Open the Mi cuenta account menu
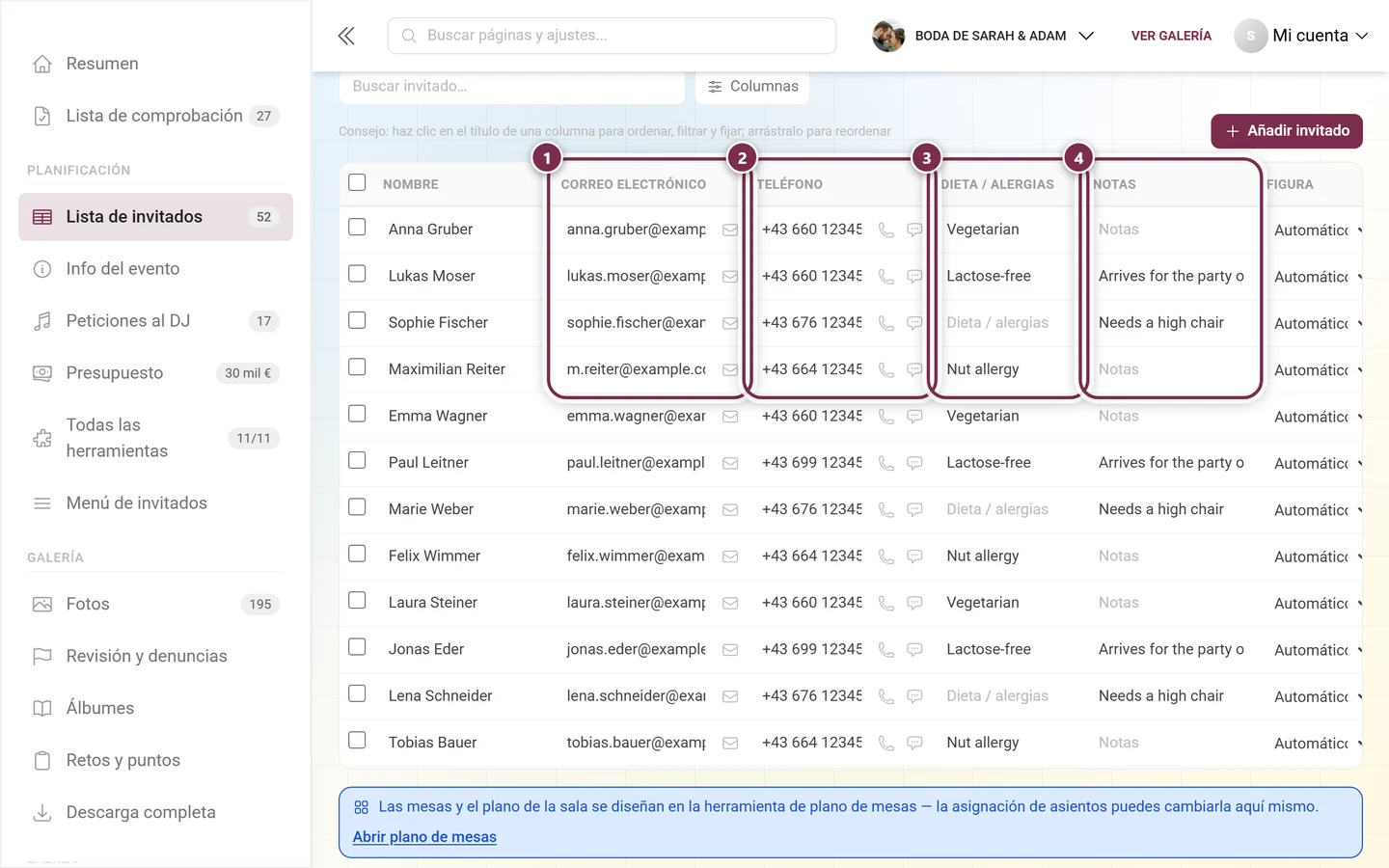Screen dimensions: 1389x868 pyautogui.click(x=1301, y=36)
